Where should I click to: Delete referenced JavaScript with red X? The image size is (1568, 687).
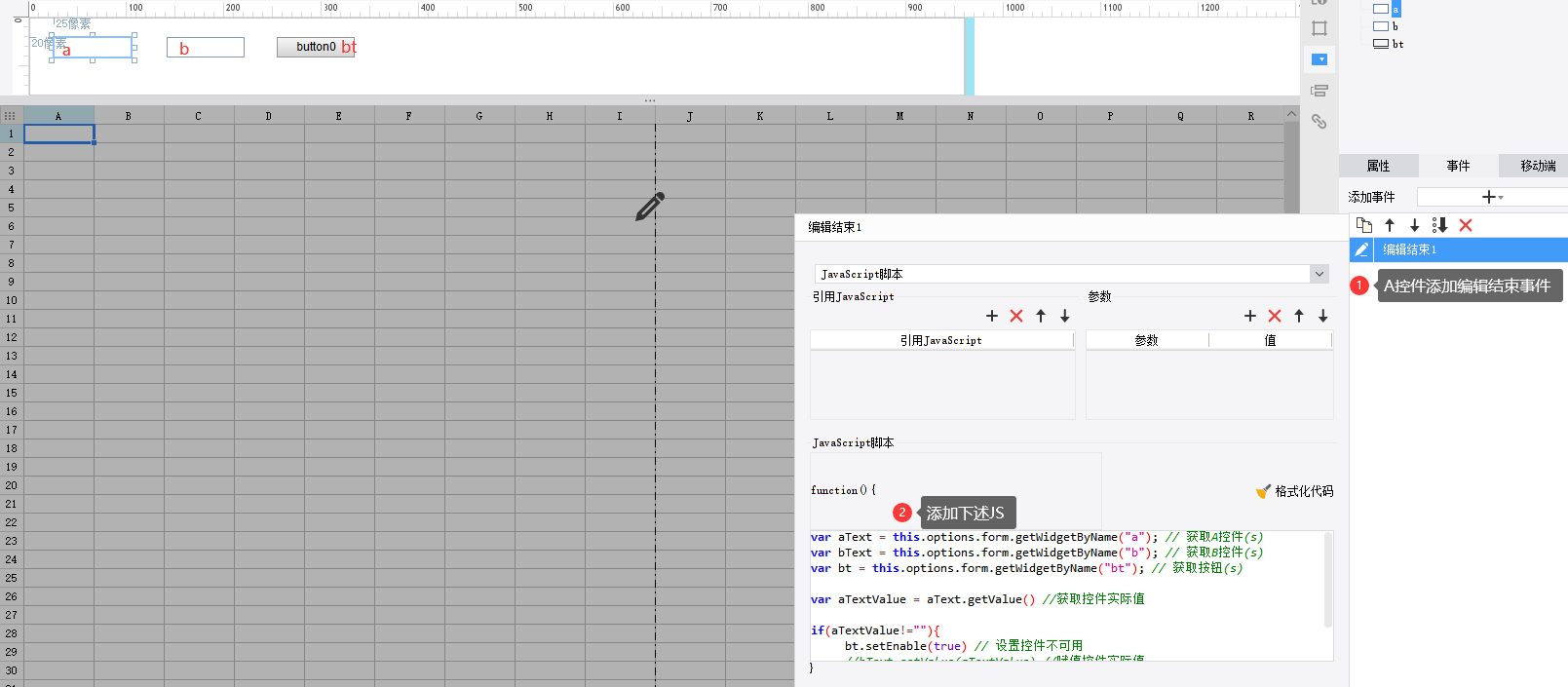(x=1016, y=316)
